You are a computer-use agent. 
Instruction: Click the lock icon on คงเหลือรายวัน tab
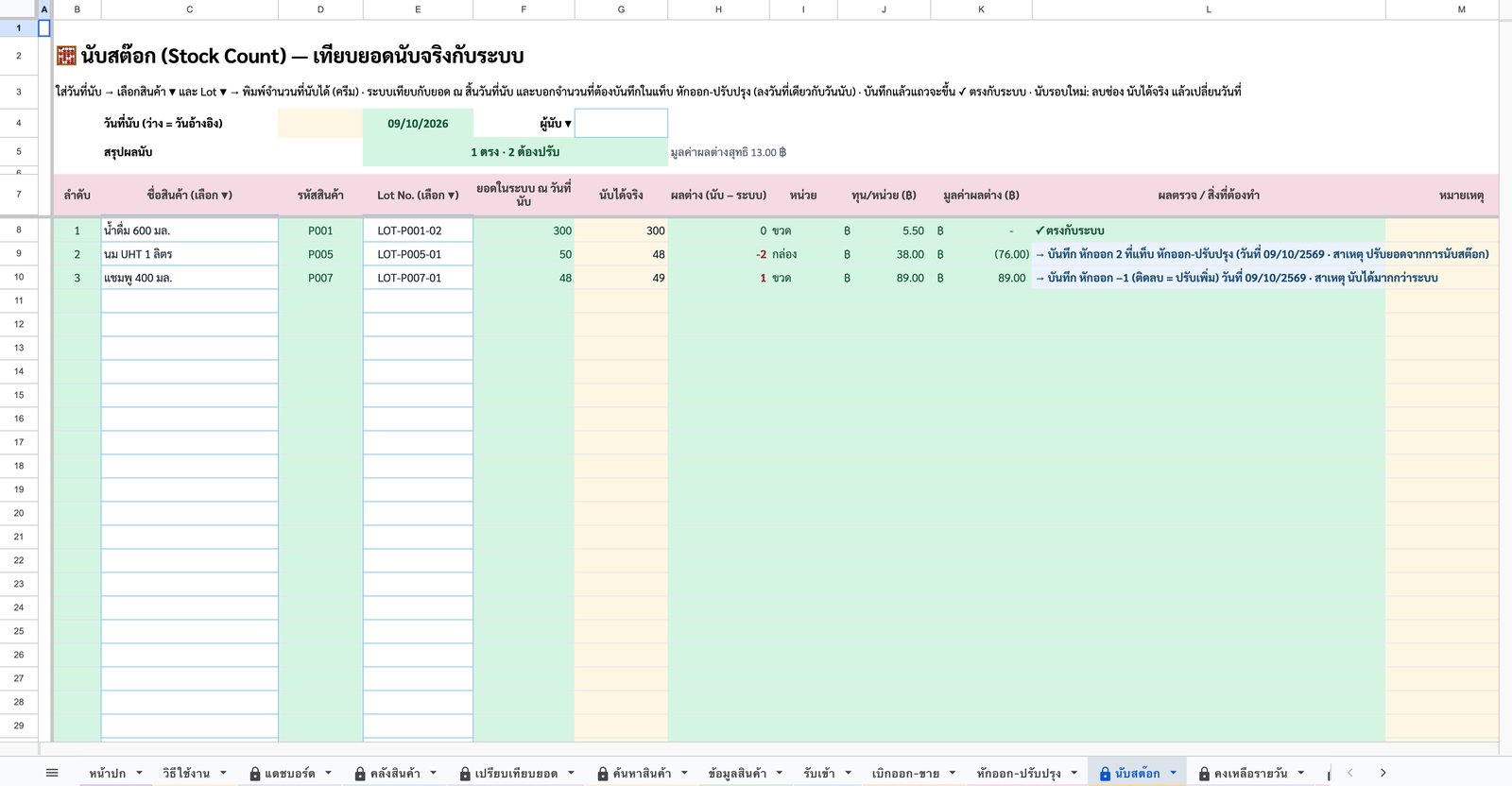coord(1204,774)
